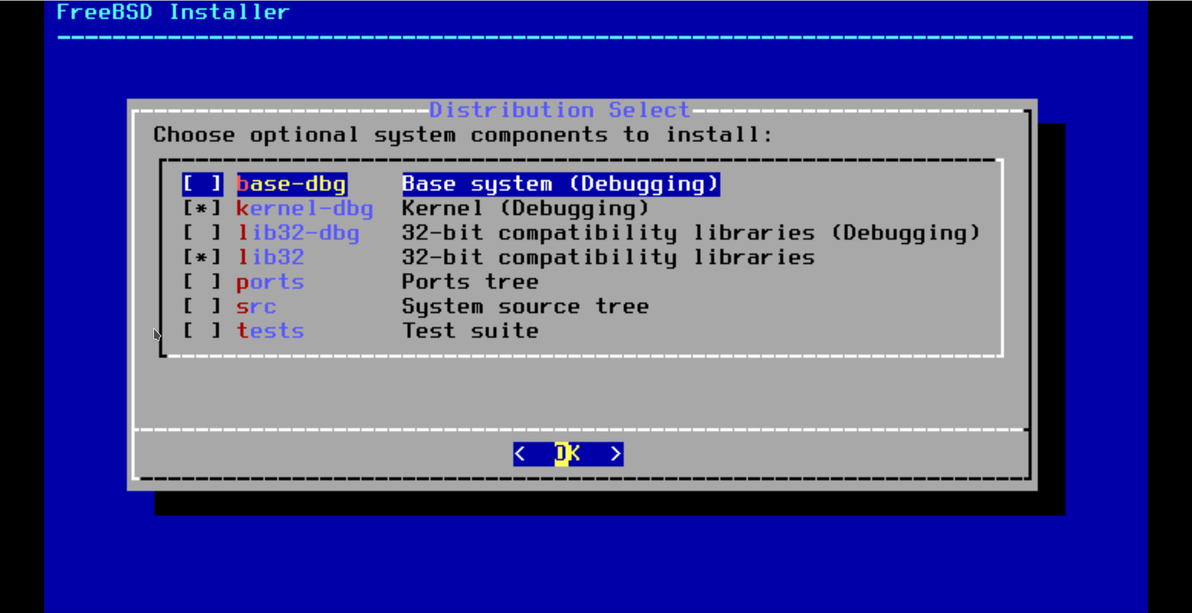Select the tests entry name
This screenshot has height=613, width=1192.
coord(271,331)
